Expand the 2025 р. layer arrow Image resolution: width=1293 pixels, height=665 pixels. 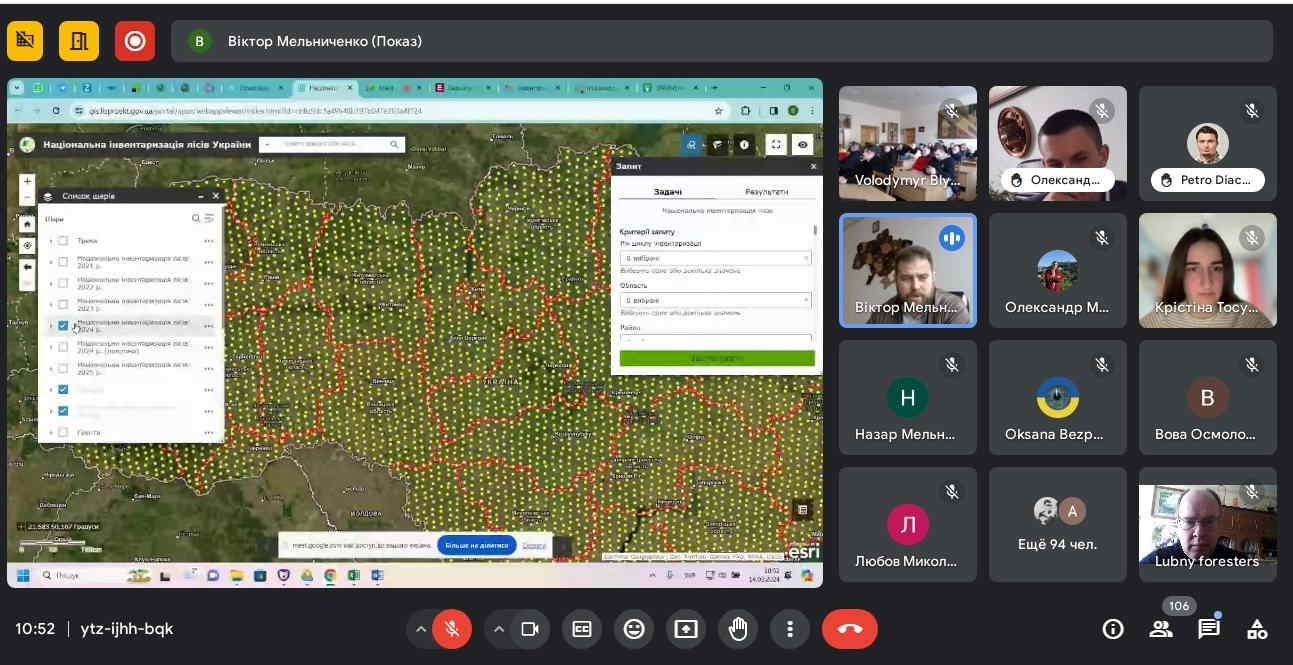(x=51, y=368)
